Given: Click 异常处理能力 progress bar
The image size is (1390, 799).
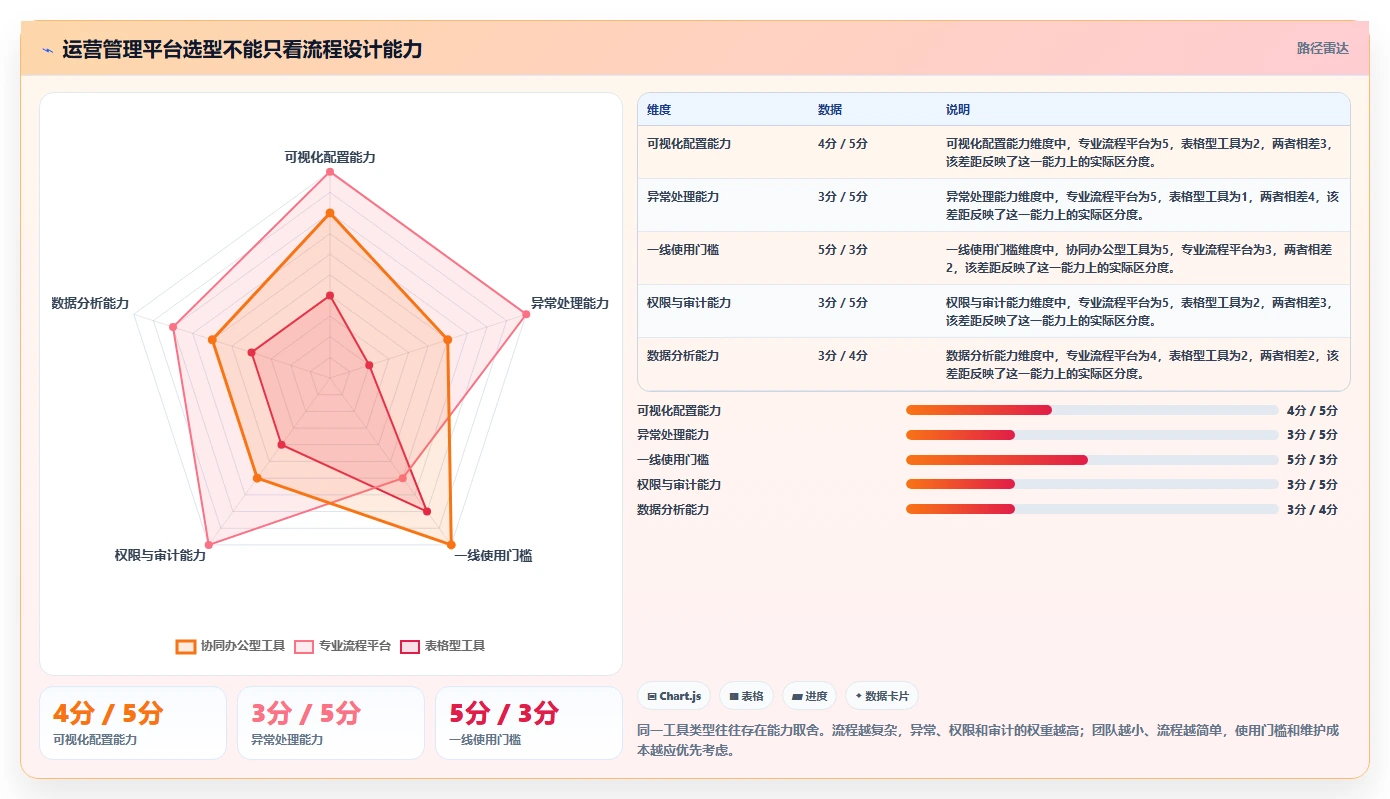Looking at the screenshot, I should 1092,435.
